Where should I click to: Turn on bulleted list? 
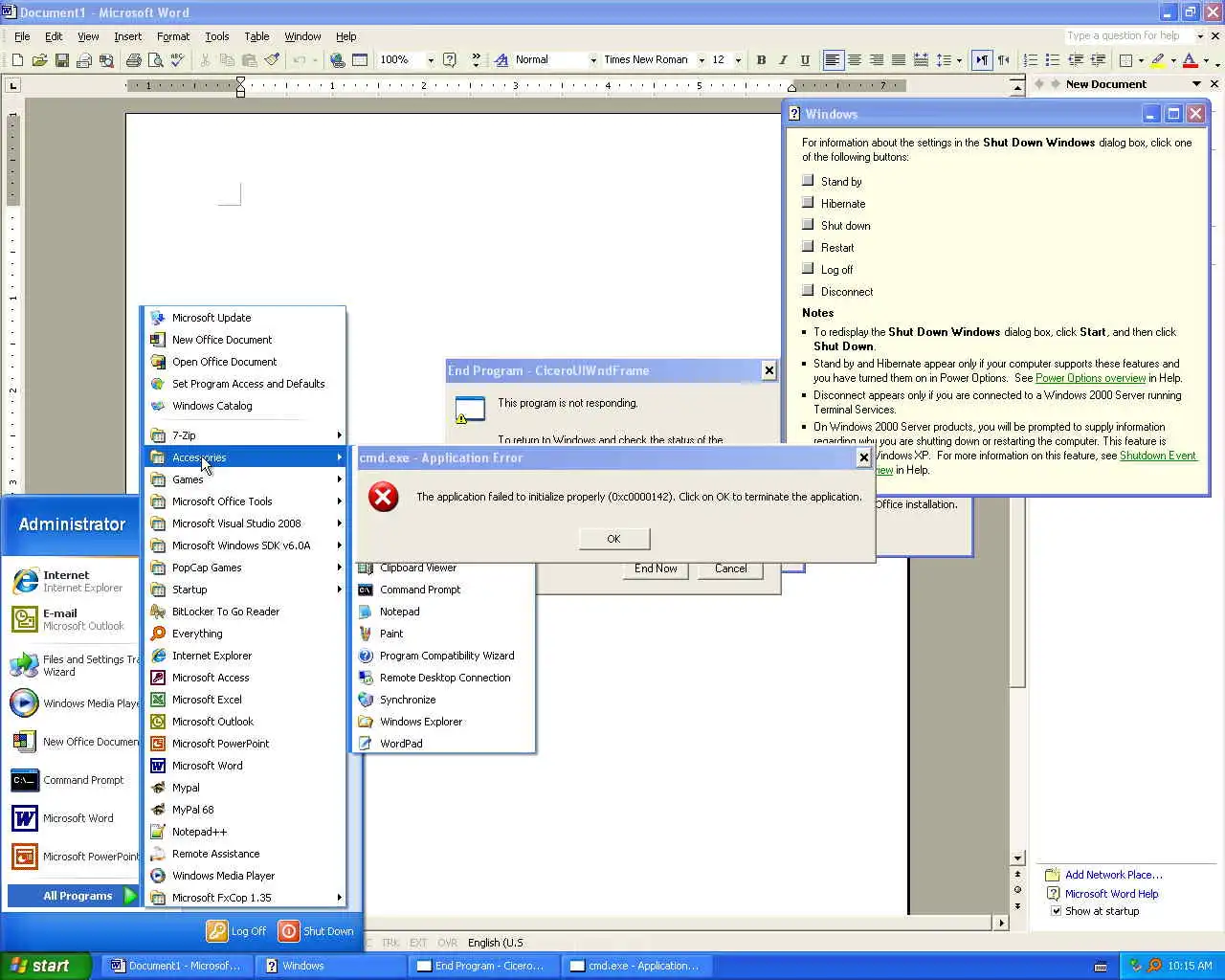tap(1053, 60)
